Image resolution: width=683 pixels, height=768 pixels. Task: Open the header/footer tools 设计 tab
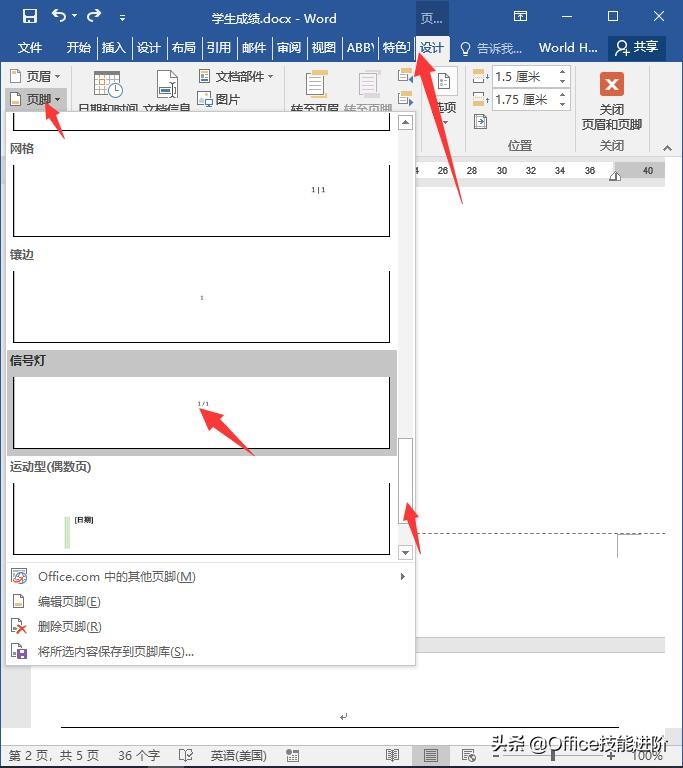click(432, 48)
